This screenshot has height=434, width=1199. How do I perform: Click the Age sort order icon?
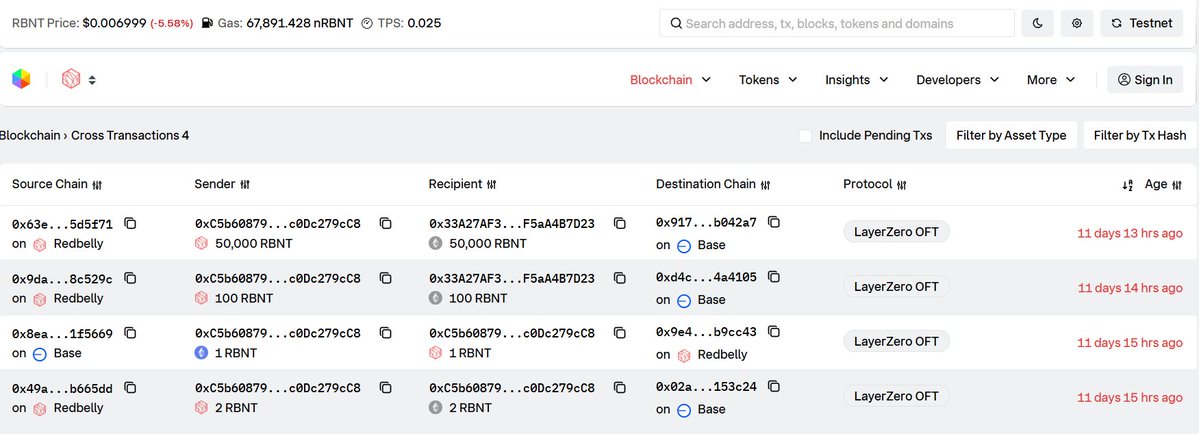pos(1127,185)
